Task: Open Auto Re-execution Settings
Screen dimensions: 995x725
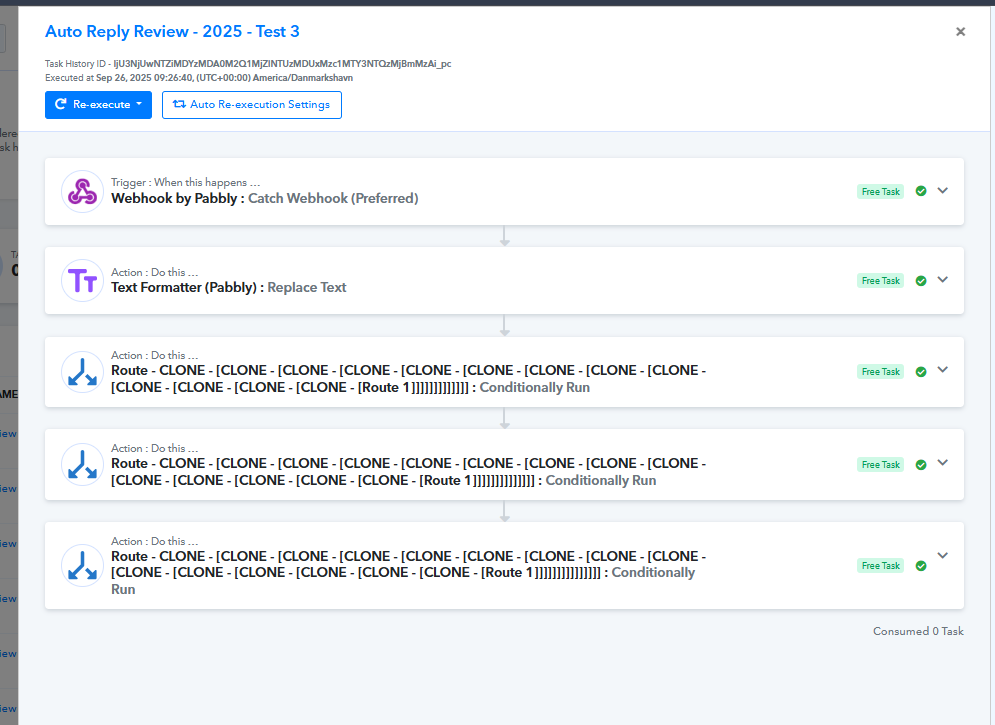Action: [x=252, y=105]
